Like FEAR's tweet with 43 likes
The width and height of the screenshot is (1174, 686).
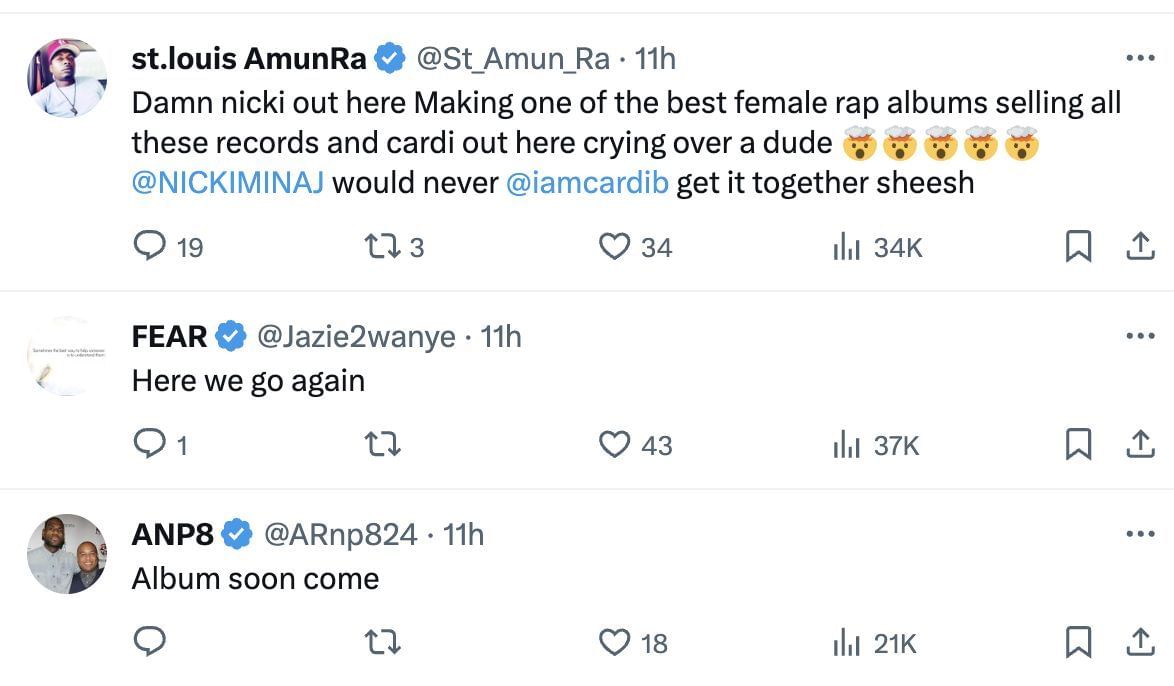click(613, 444)
